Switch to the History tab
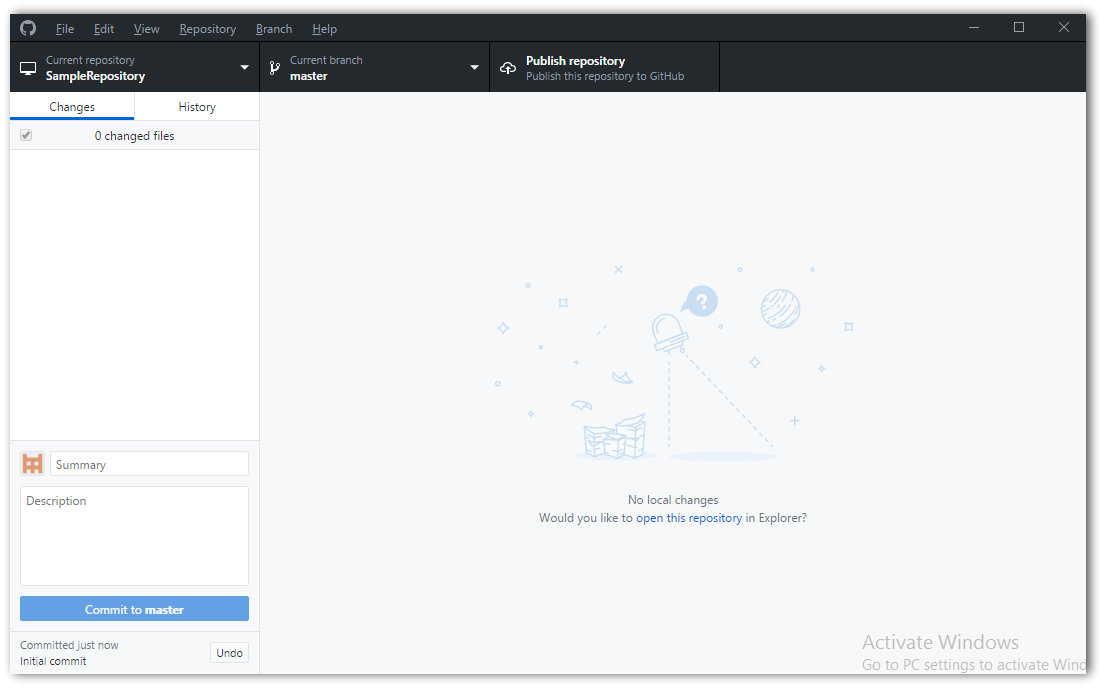The width and height of the screenshot is (1104, 688). [197, 107]
